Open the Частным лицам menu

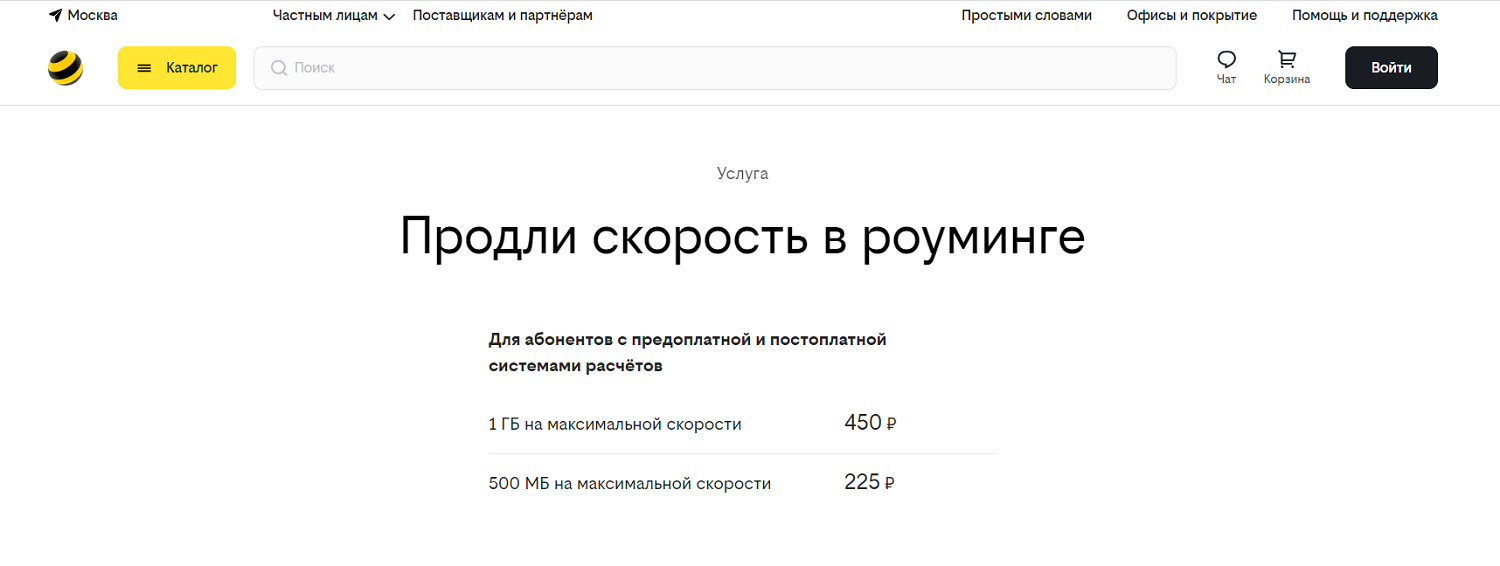click(x=334, y=16)
